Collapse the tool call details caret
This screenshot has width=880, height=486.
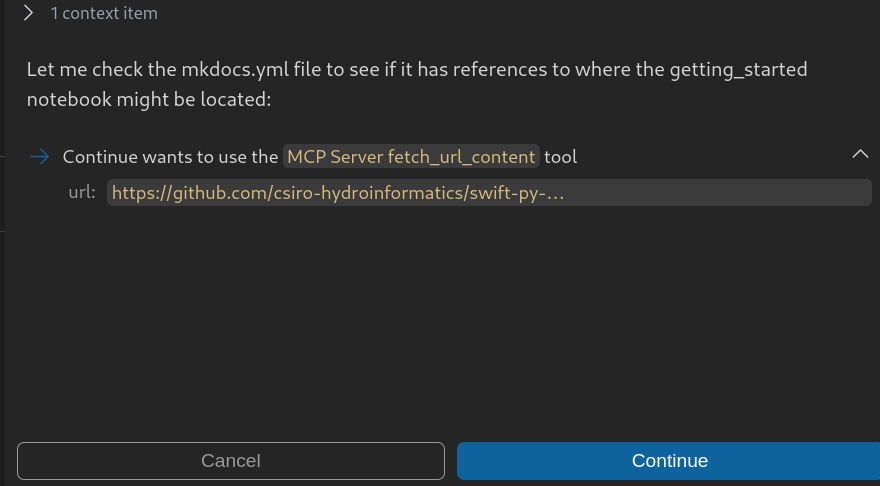[x=859, y=154]
